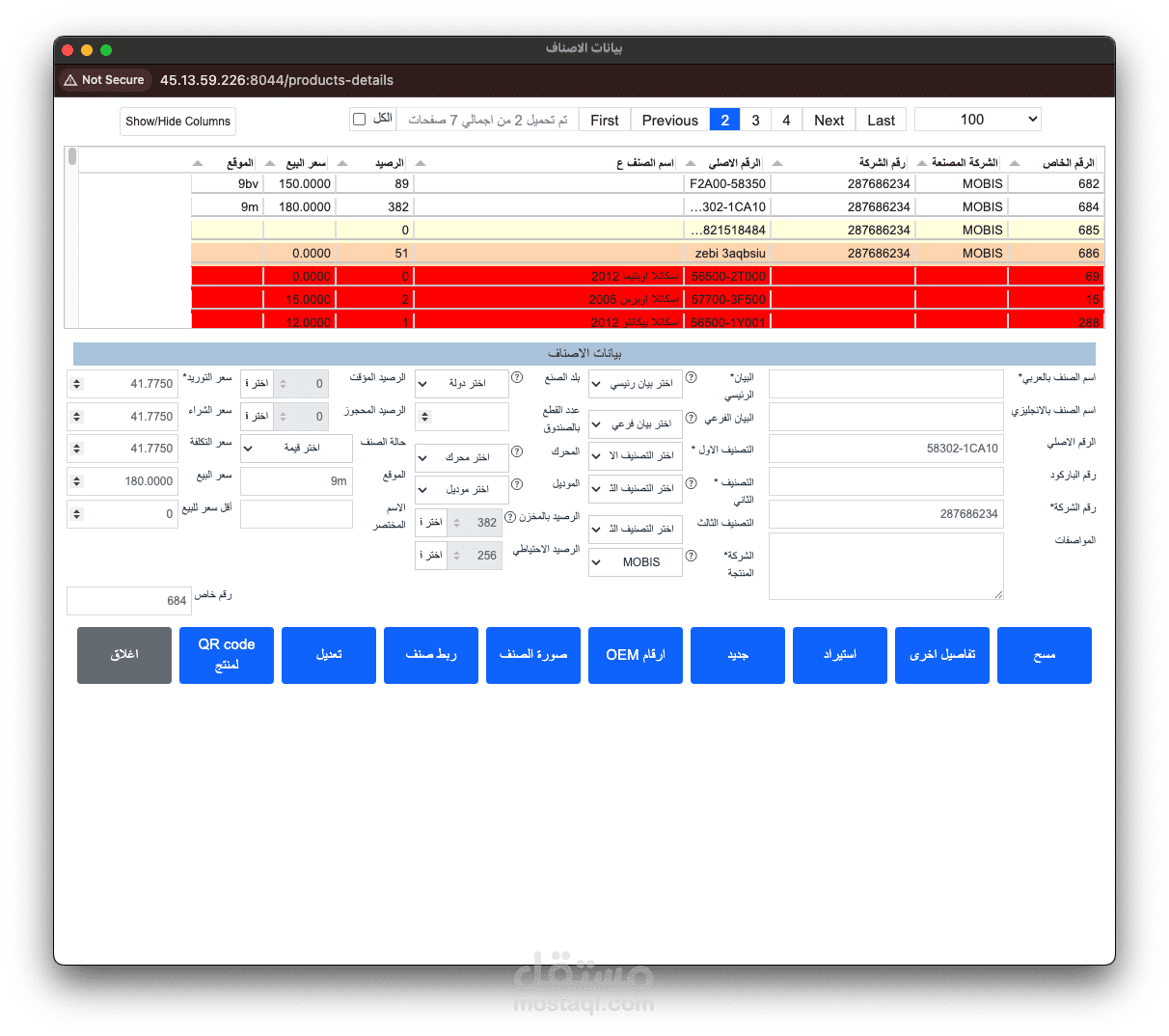Viewport: 1169px width, 1036px height.
Task: Go to Next page
Action: pyautogui.click(x=829, y=120)
